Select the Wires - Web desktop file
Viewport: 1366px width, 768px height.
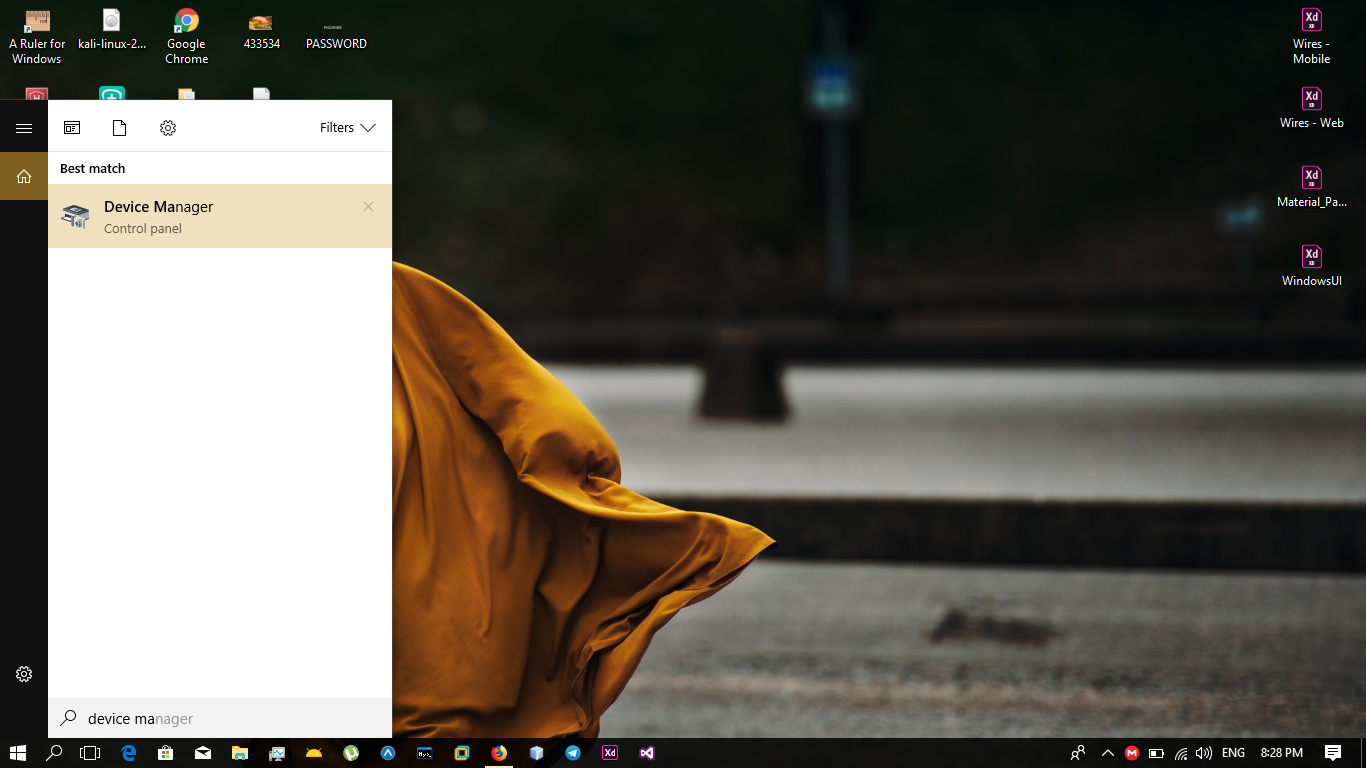coord(1311,108)
